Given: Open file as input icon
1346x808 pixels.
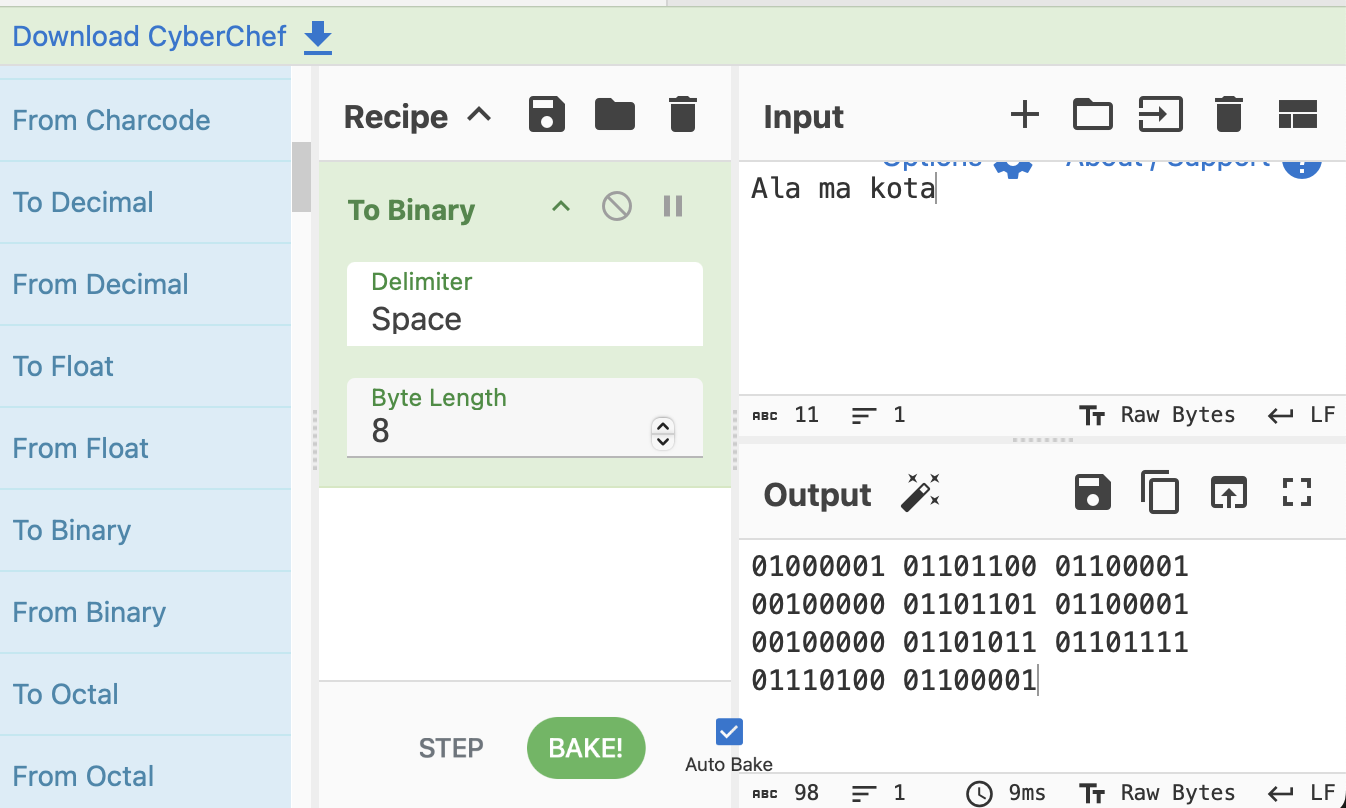Looking at the screenshot, I should [x=1160, y=115].
